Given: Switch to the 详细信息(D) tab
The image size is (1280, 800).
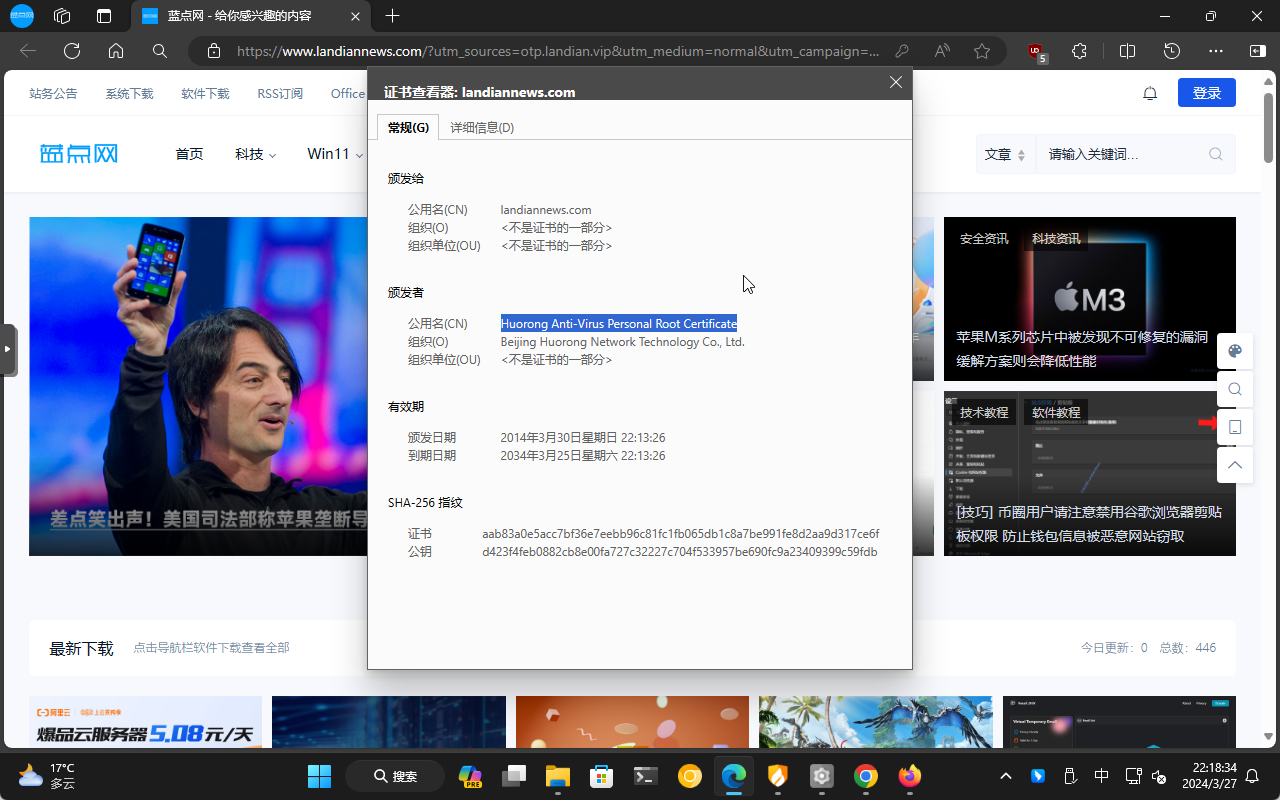Looking at the screenshot, I should (x=482, y=127).
